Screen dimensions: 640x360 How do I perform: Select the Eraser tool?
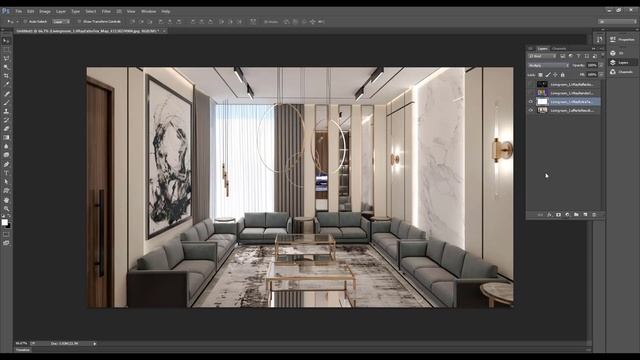pos(6,129)
